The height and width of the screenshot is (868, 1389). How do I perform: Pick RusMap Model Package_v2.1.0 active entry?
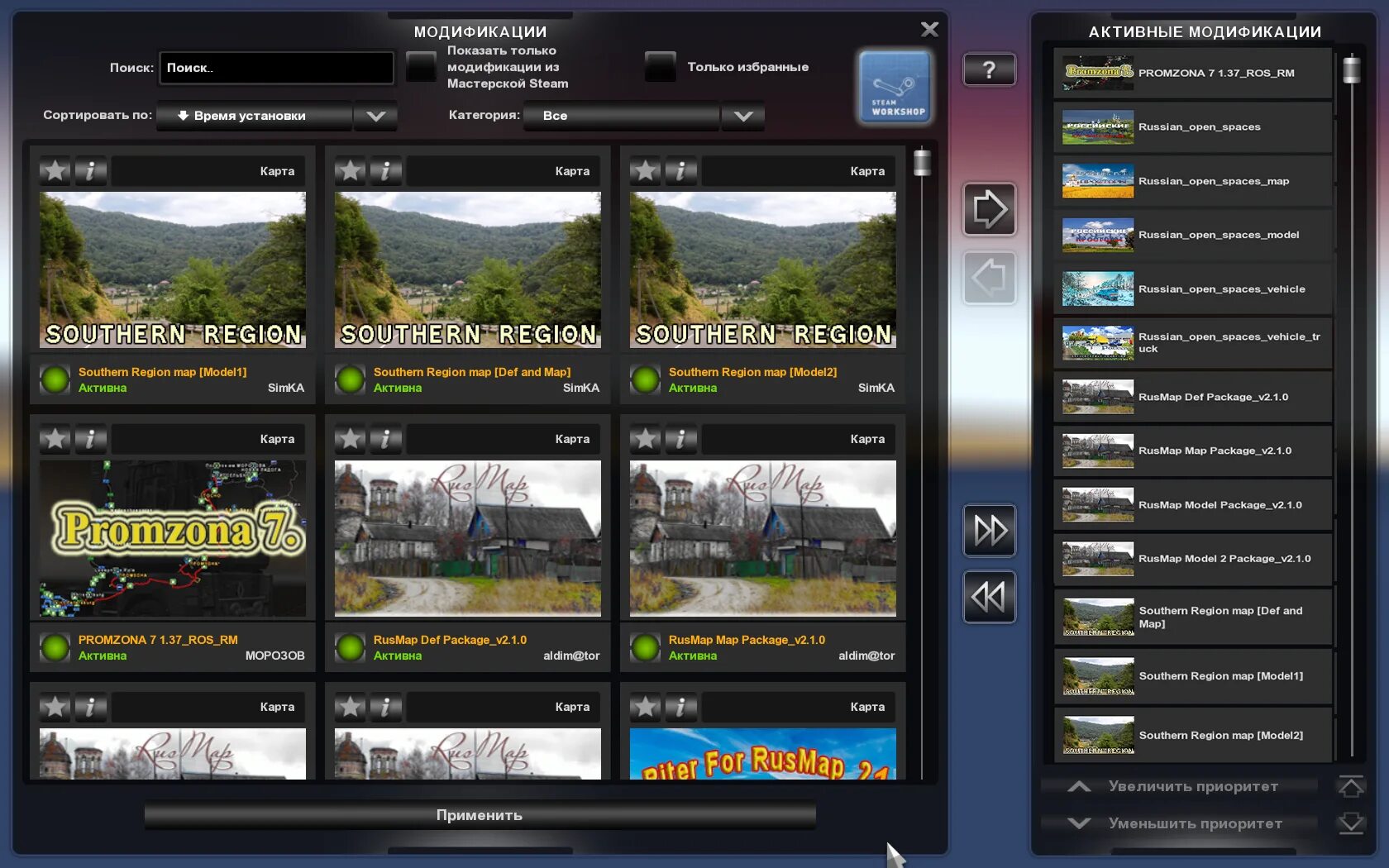(1193, 505)
